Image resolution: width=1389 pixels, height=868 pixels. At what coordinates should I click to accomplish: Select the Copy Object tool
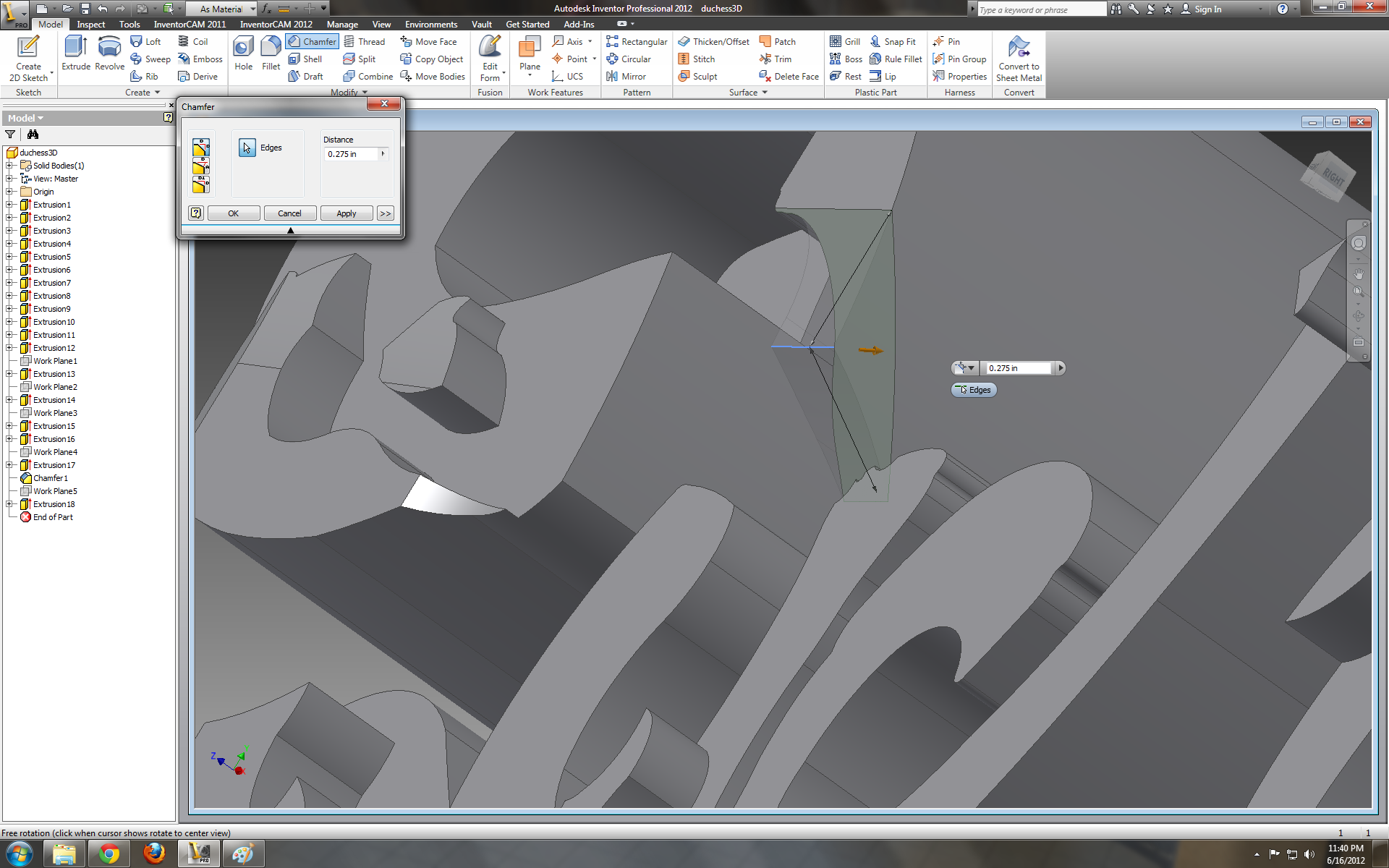432,59
